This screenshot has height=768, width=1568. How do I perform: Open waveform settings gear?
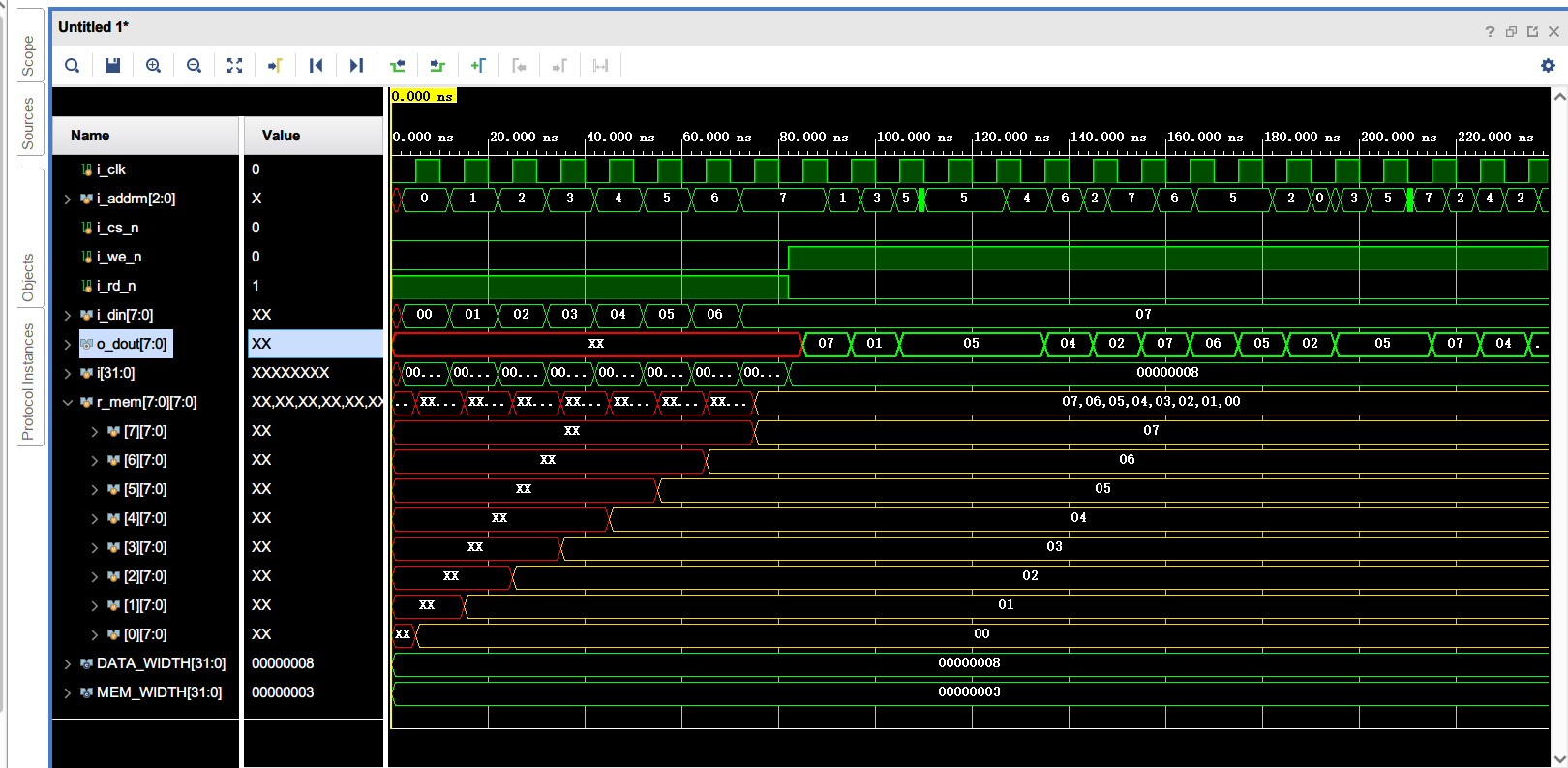1547,65
